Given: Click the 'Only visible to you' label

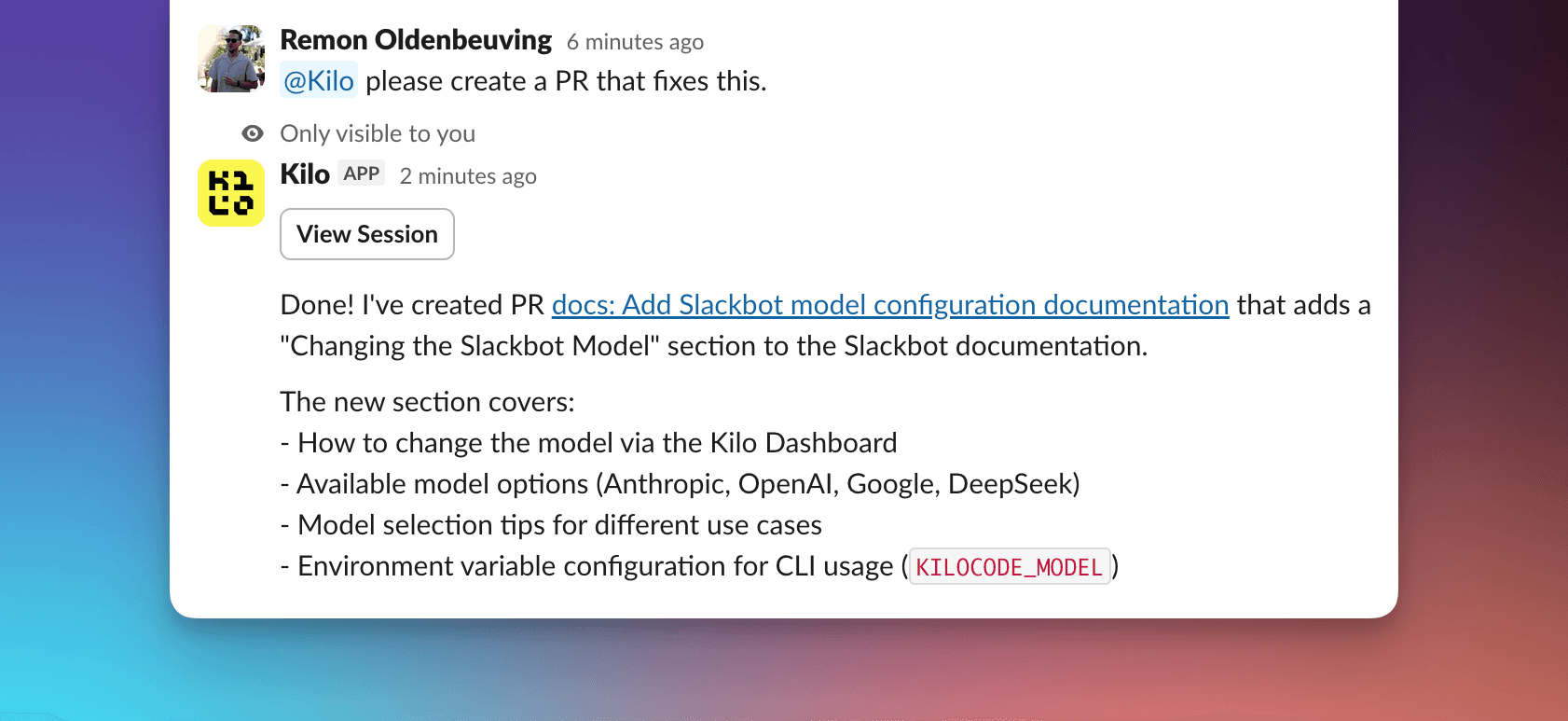Looking at the screenshot, I should point(378,133).
